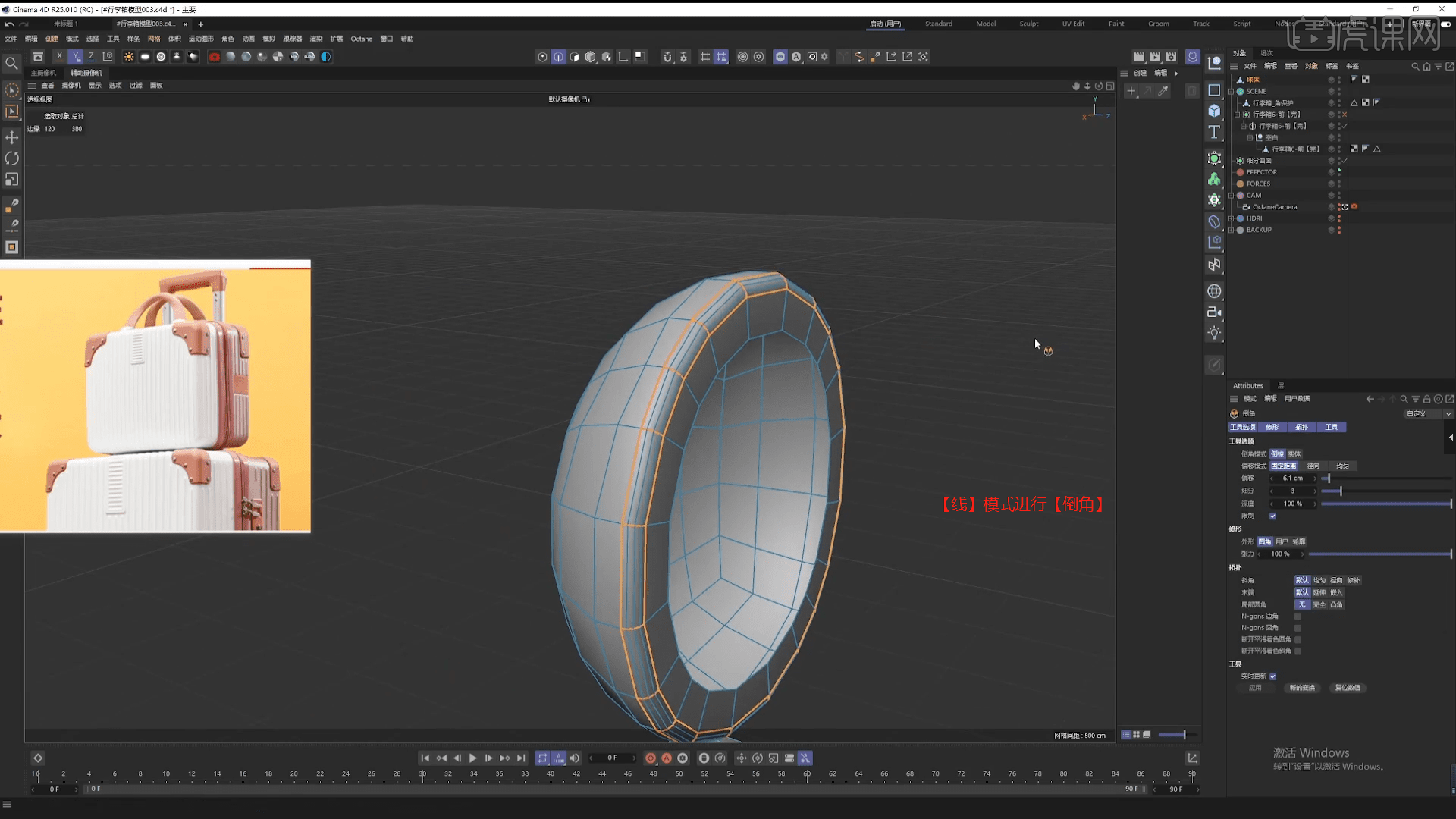Click the red Octane render icon
1456x819 pixels.
pos(215,57)
